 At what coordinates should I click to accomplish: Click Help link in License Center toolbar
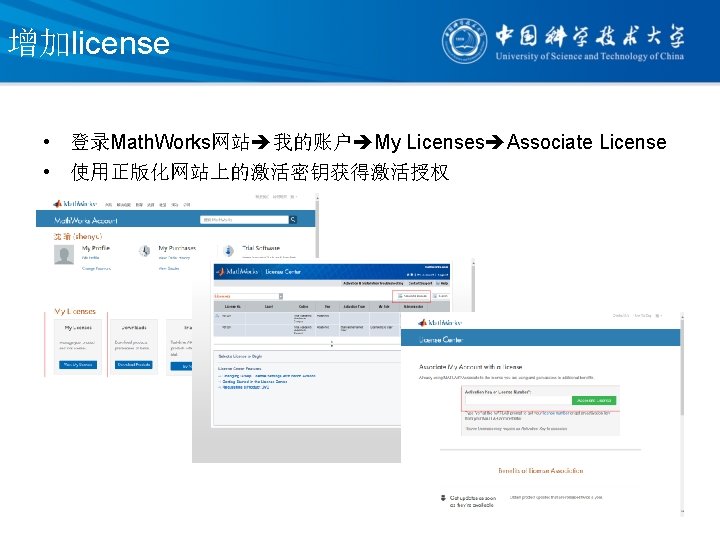coord(443,283)
